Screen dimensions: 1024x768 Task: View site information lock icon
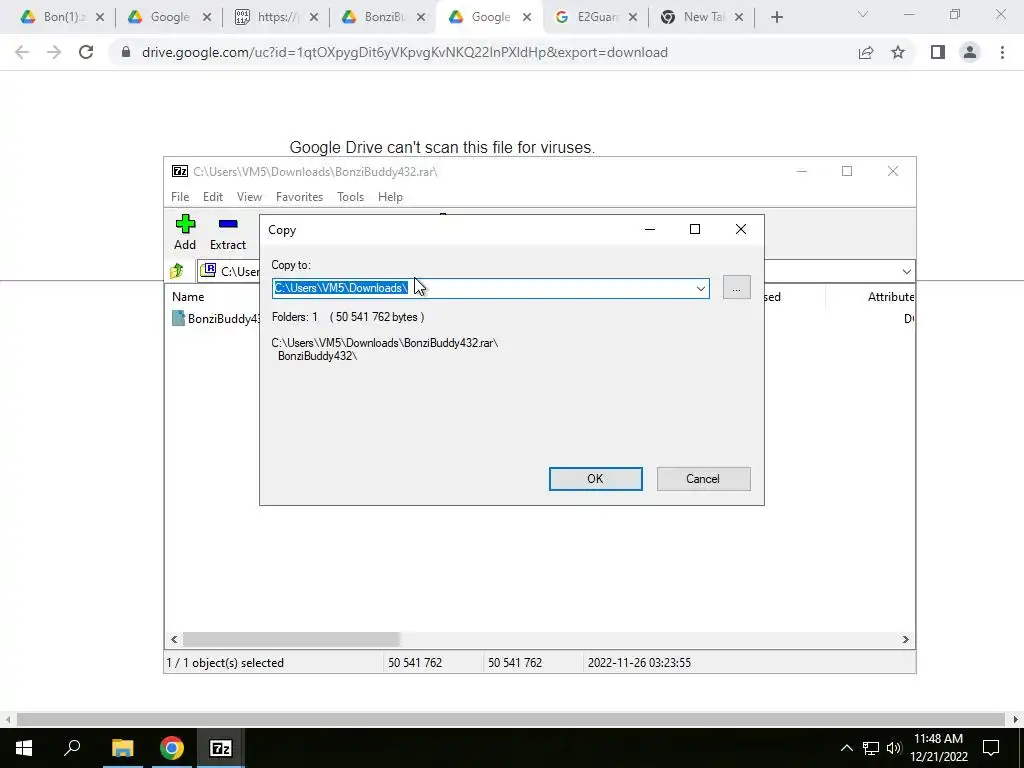click(126, 52)
